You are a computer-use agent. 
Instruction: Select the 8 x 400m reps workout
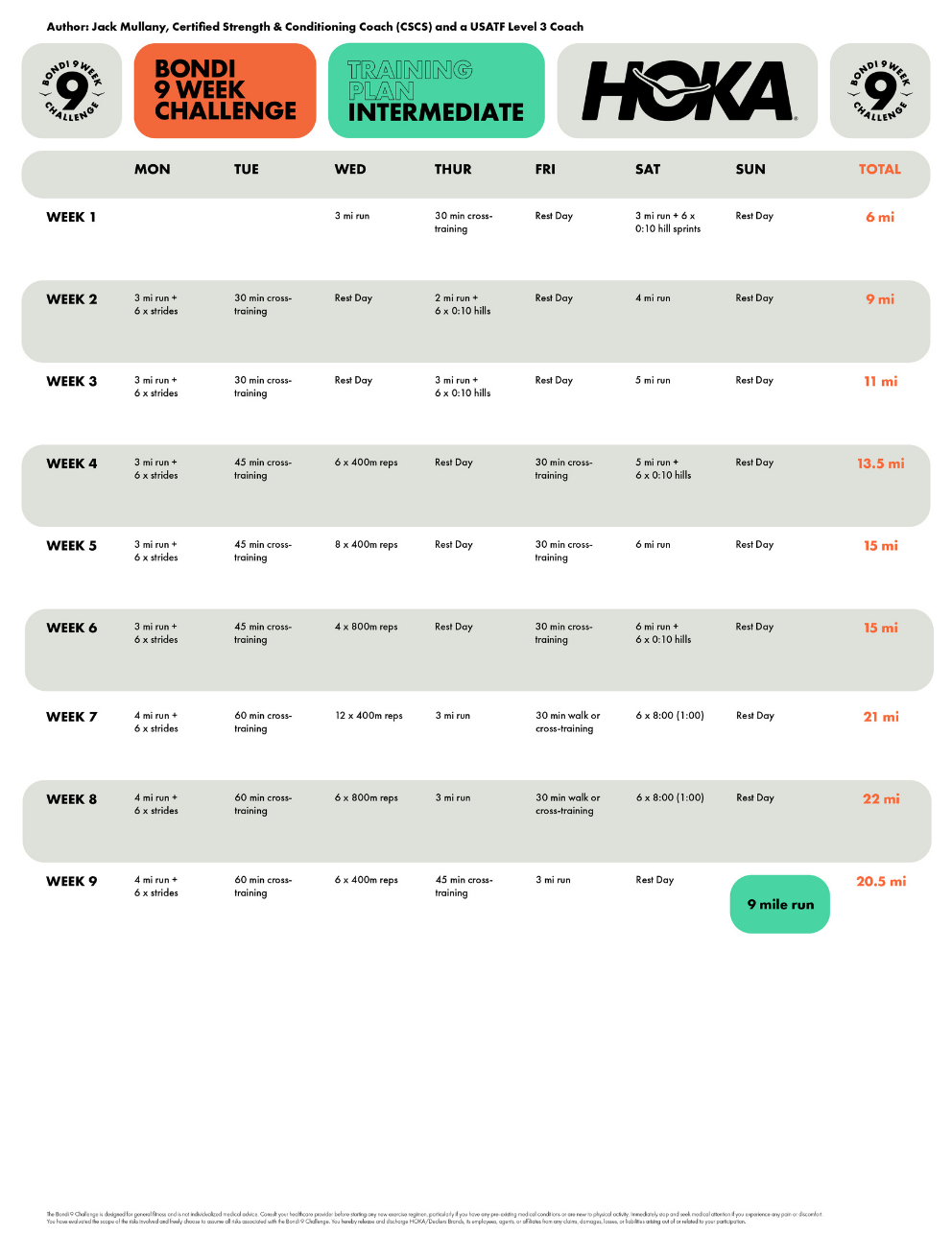coord(366,545)
